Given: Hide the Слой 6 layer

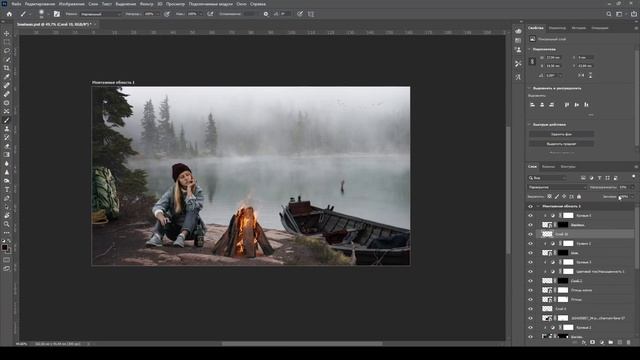Looking at the screenshot, I should pos(530,309).
